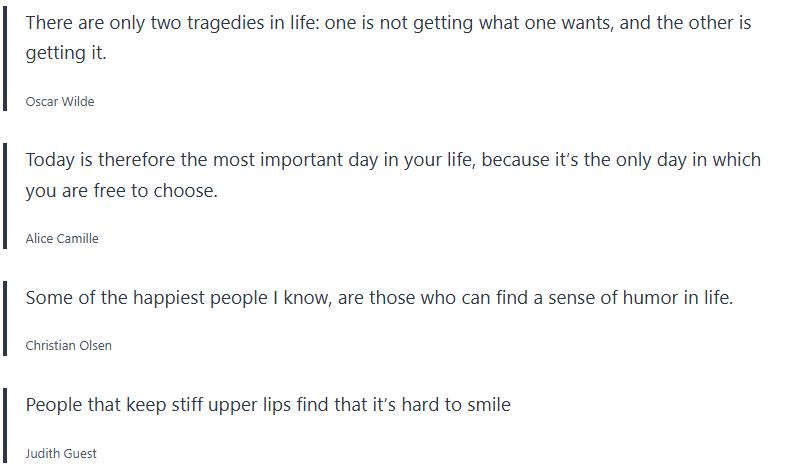Click the word "People" starting the last quote
Viewport: 808px width, 470px height.
tap(56, 404)
